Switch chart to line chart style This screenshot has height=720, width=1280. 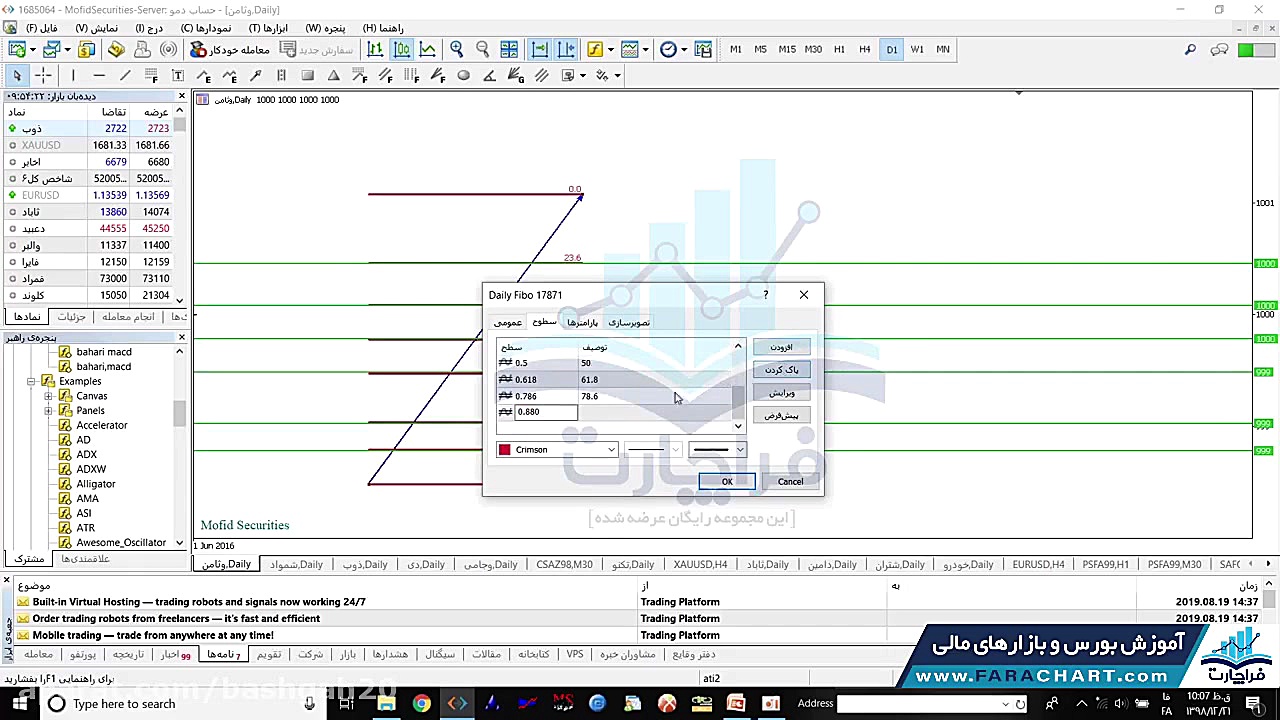(x=427, y=49)
